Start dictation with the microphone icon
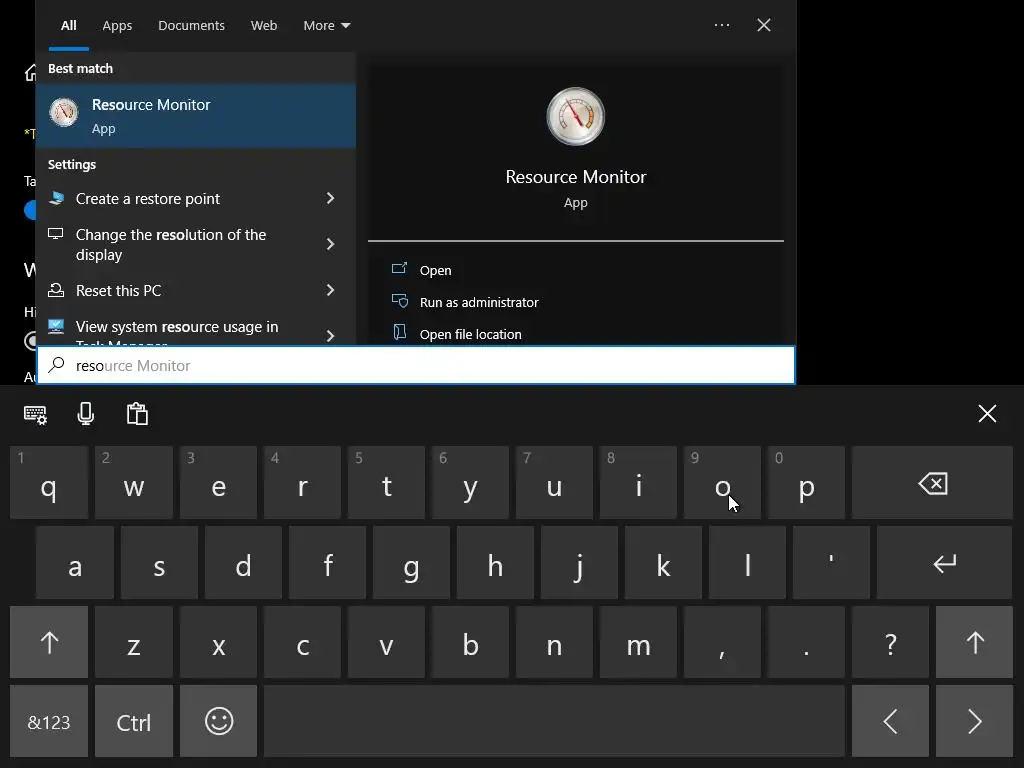Image resolution: width=1024 pixels, height=768 pixels. pos(86,414)
